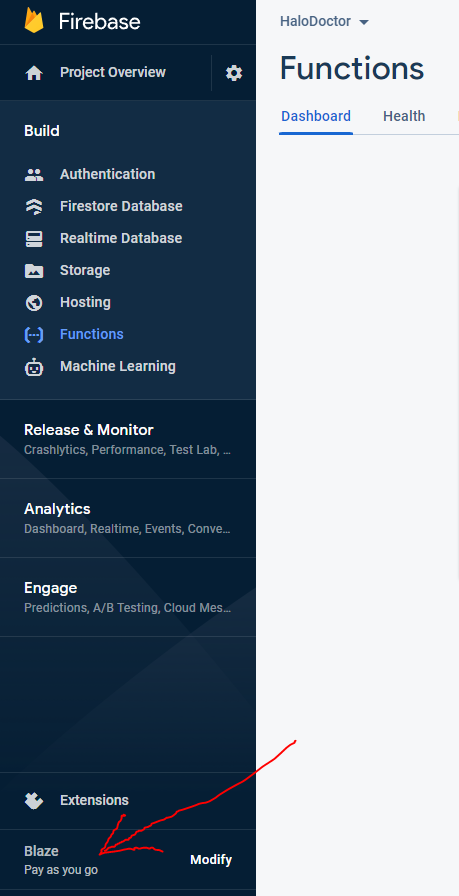Switch to the Health tab
This screenshot has height=896, width=459.
(x=404, y=117)
